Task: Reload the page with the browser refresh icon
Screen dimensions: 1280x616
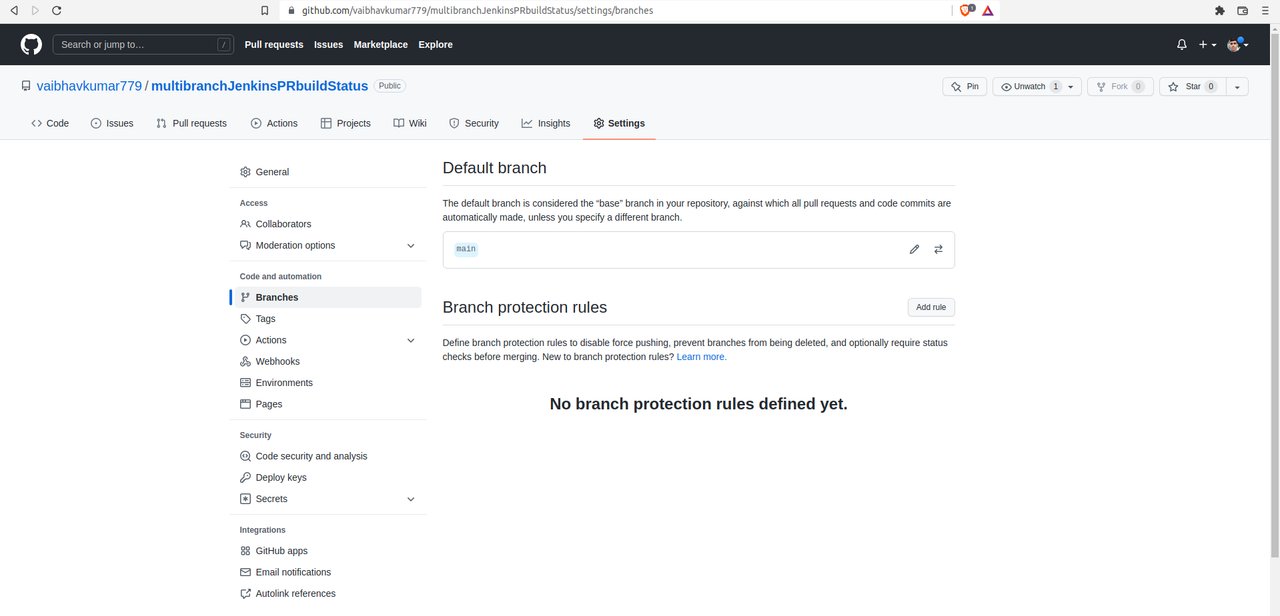Action: pos(56,10)
